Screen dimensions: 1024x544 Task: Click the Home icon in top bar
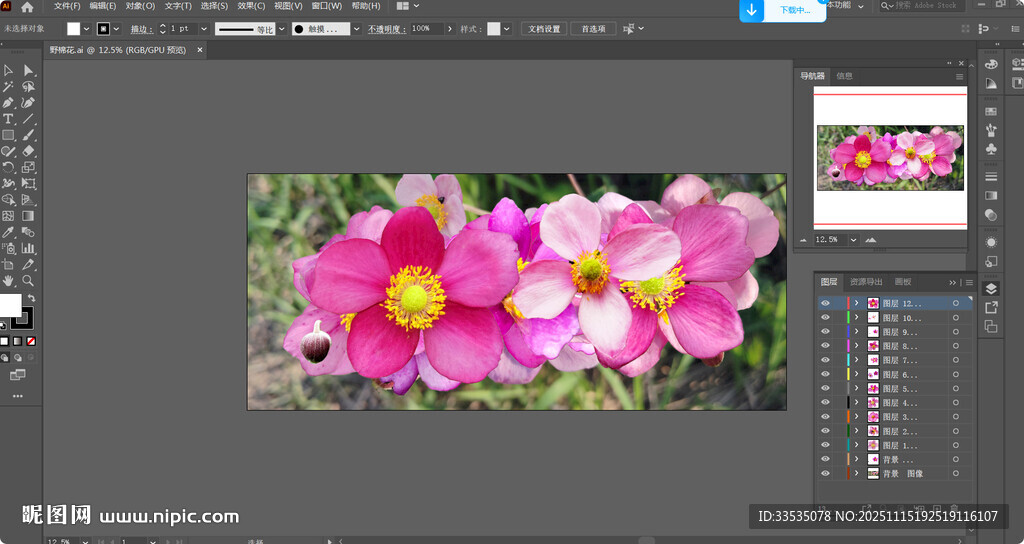coord(27,7)
